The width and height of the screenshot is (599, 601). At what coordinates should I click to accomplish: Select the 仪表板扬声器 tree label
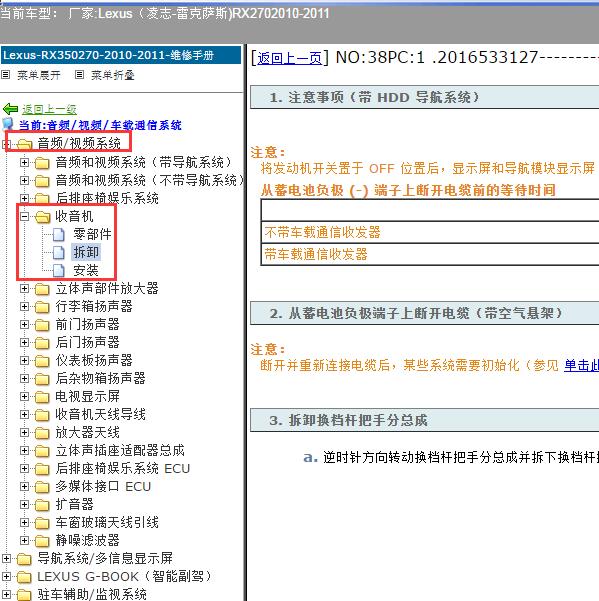pyautogui.click(x=94, y=360)
